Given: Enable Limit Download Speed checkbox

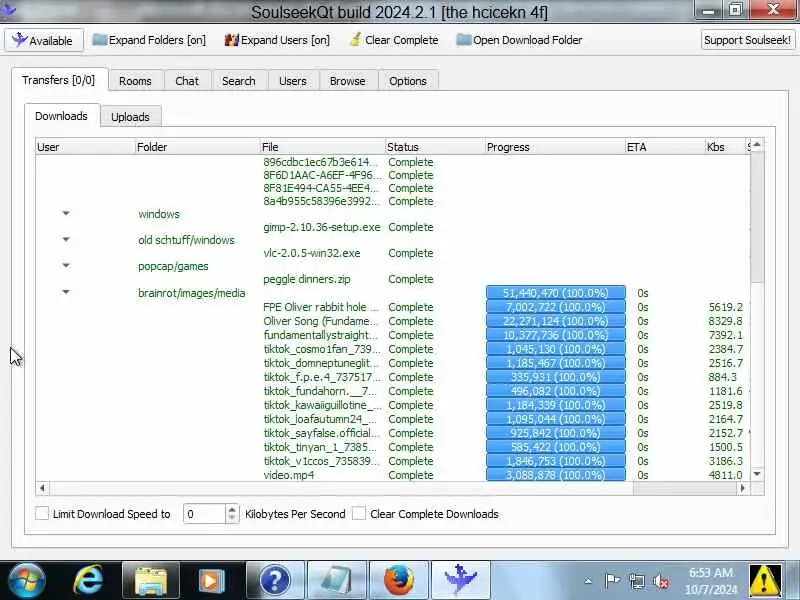Looking at the screenshot, I should (42, 513).
